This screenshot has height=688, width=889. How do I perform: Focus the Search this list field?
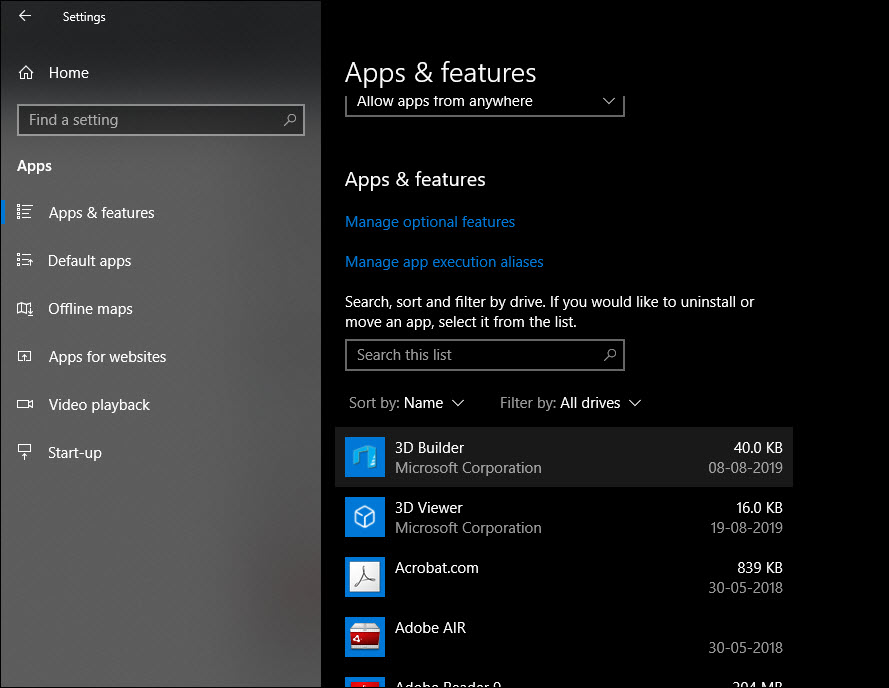485,355
